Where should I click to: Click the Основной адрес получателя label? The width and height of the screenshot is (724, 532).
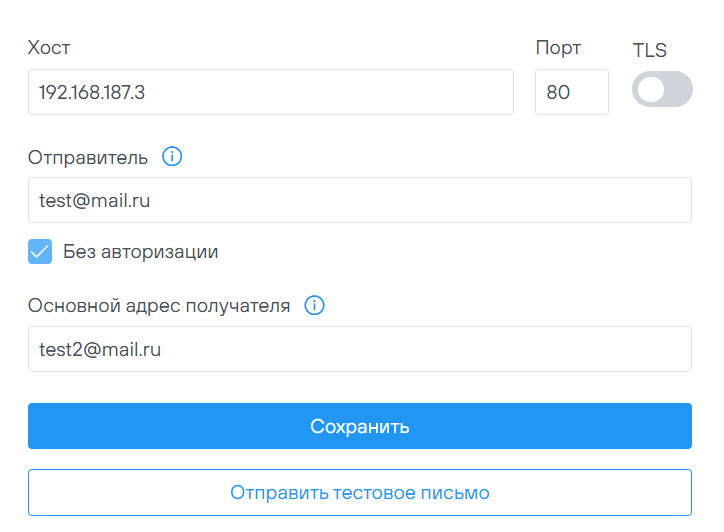pyautogui.click(x=159, y=306)
